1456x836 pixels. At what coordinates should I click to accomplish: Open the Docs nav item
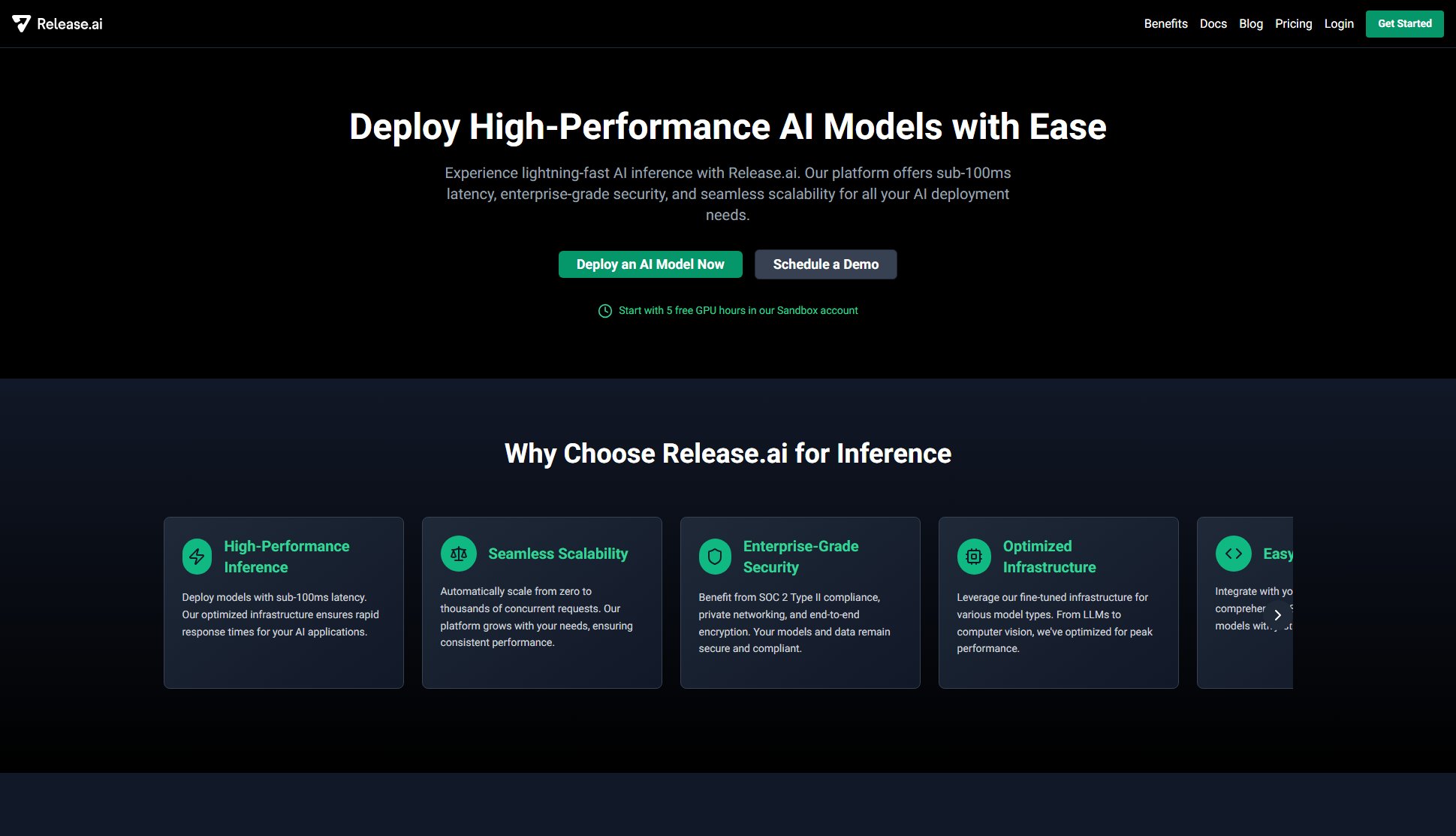(1213, 24)
